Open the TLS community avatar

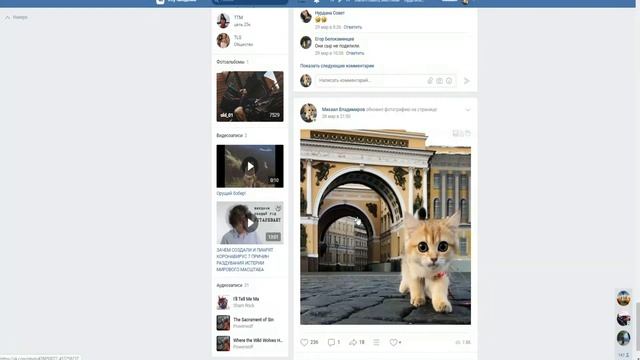223,41
